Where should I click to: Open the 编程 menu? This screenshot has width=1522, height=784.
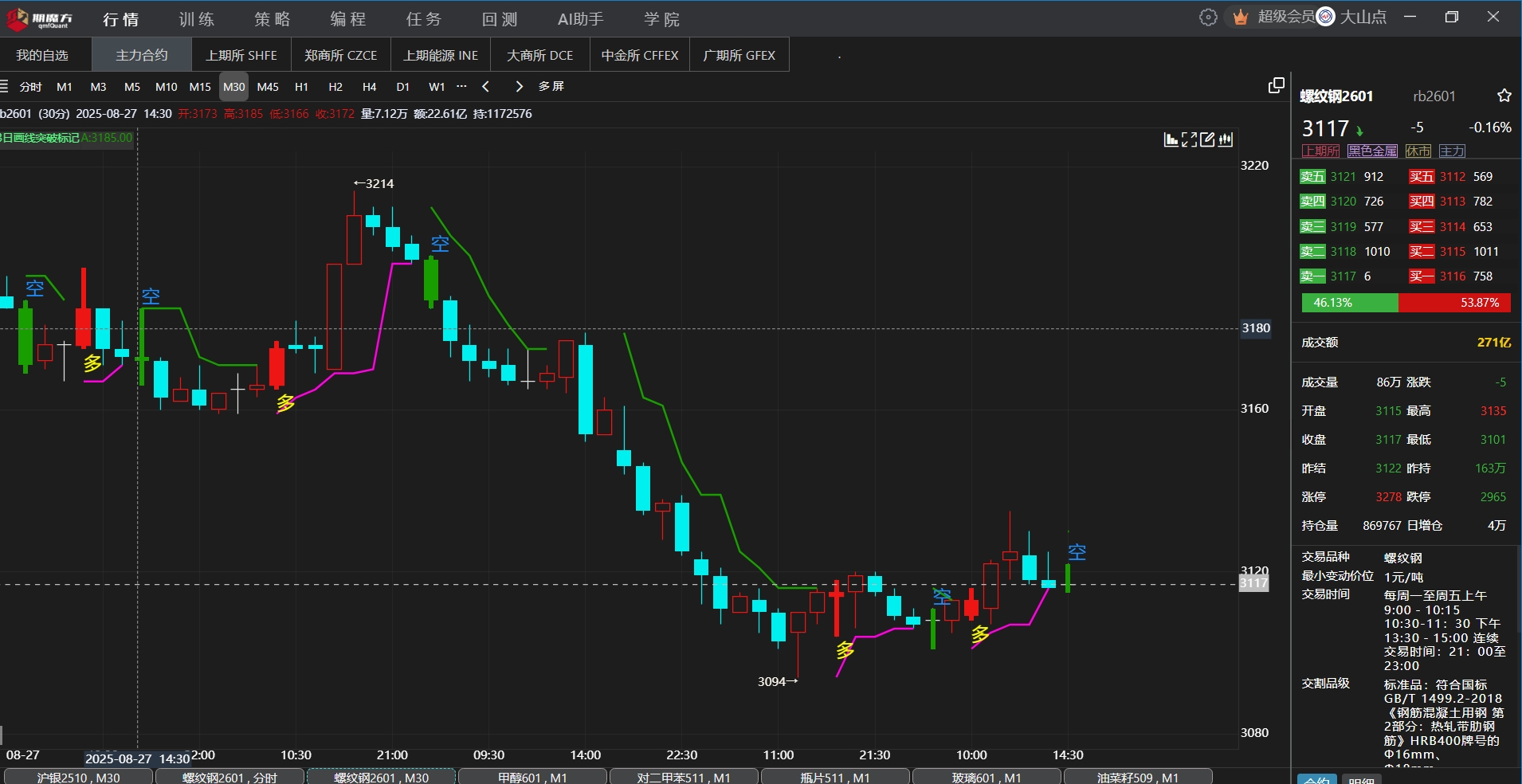point(348,19)
